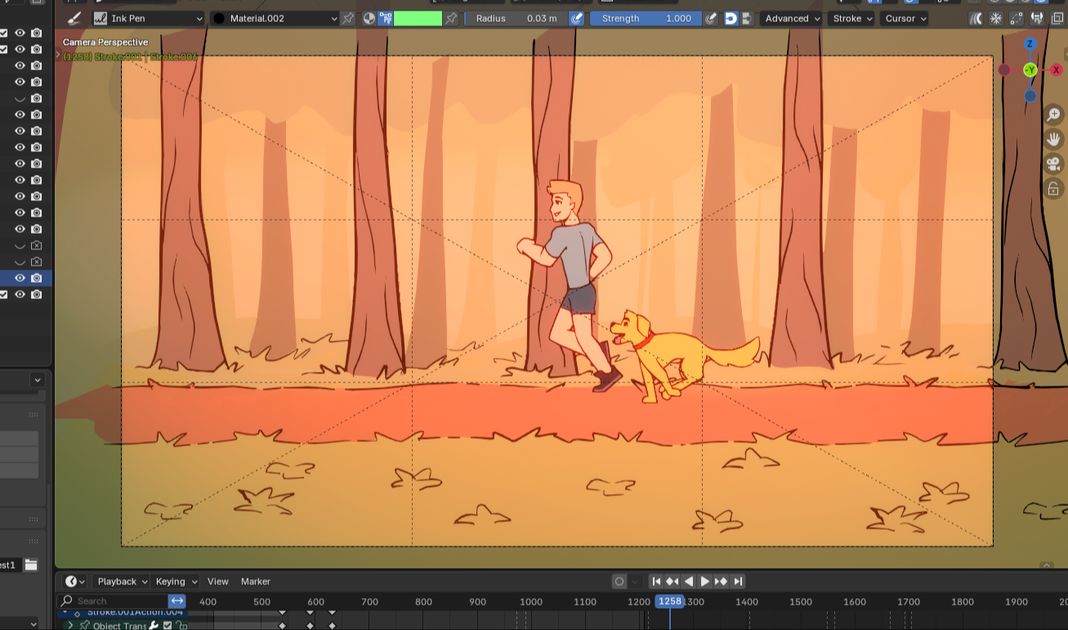Play animation in reverse

click(x=689, y=581)
